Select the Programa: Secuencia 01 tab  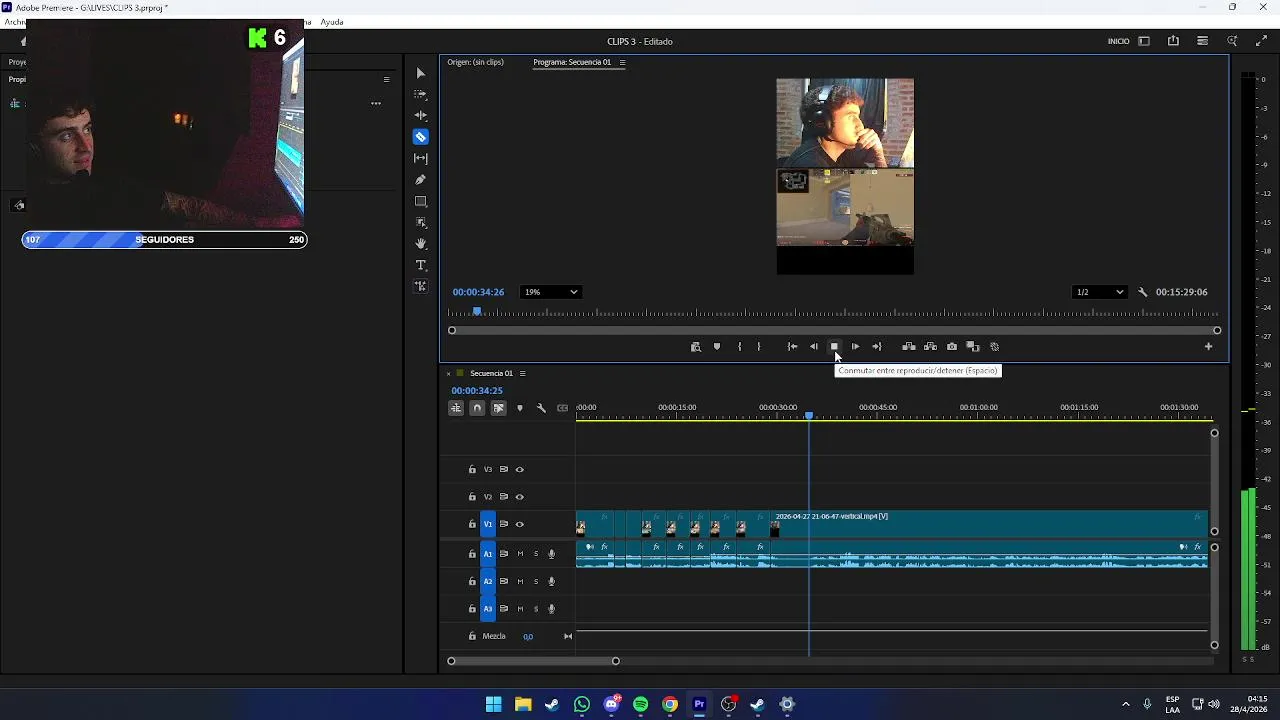click(572, 62)
